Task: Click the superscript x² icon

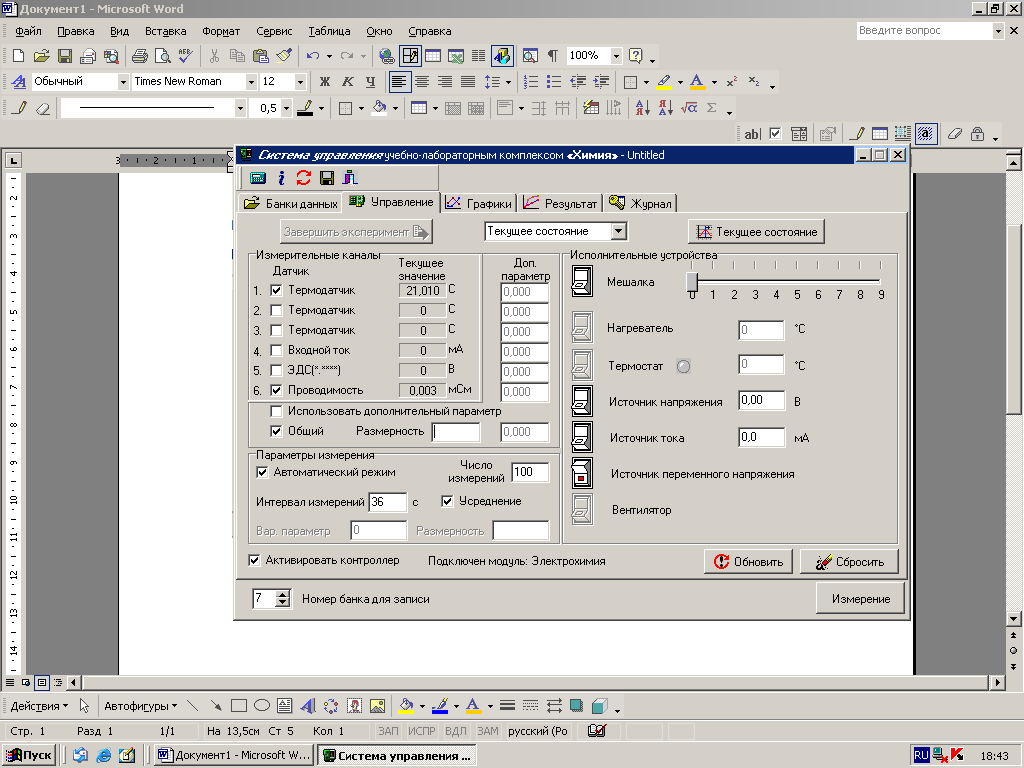Action: point(732,82)
